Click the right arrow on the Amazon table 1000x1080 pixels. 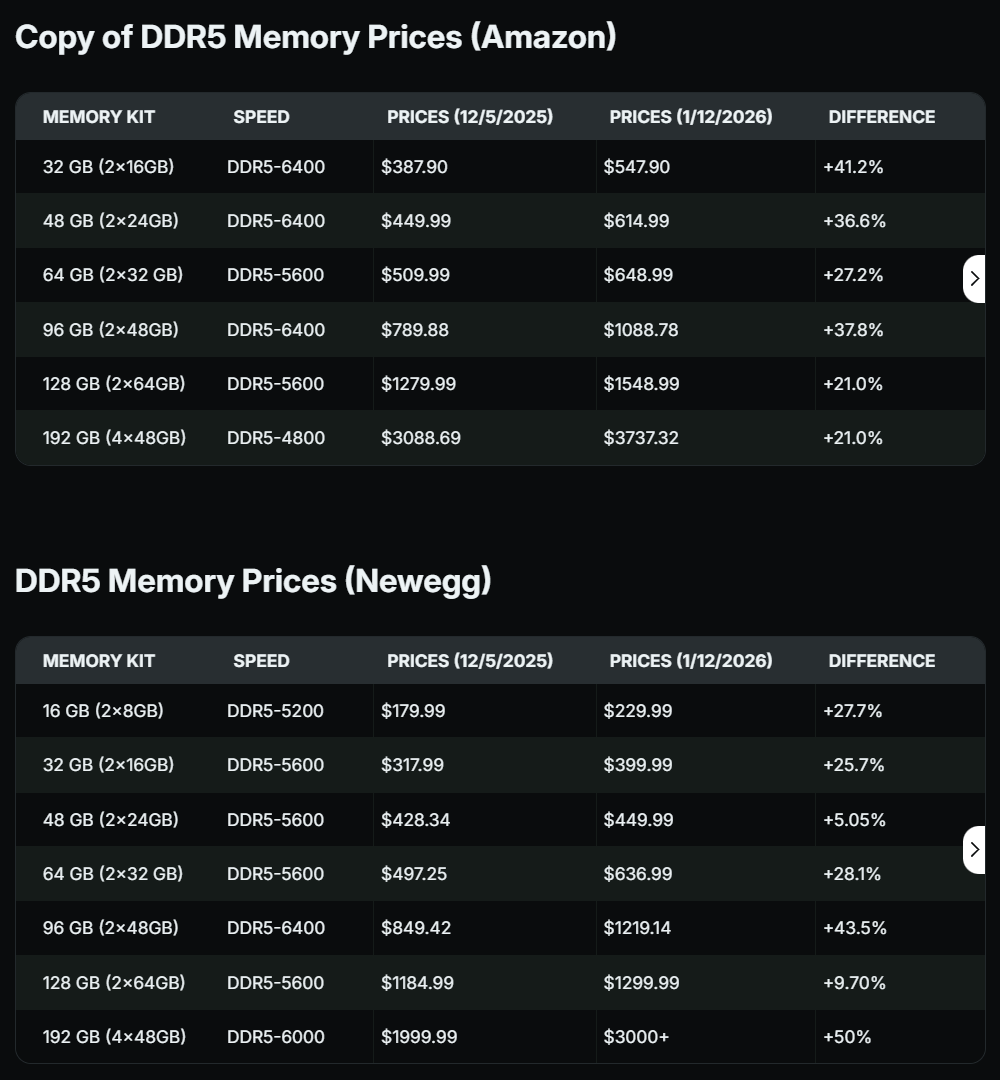click(x=975, y=279)
